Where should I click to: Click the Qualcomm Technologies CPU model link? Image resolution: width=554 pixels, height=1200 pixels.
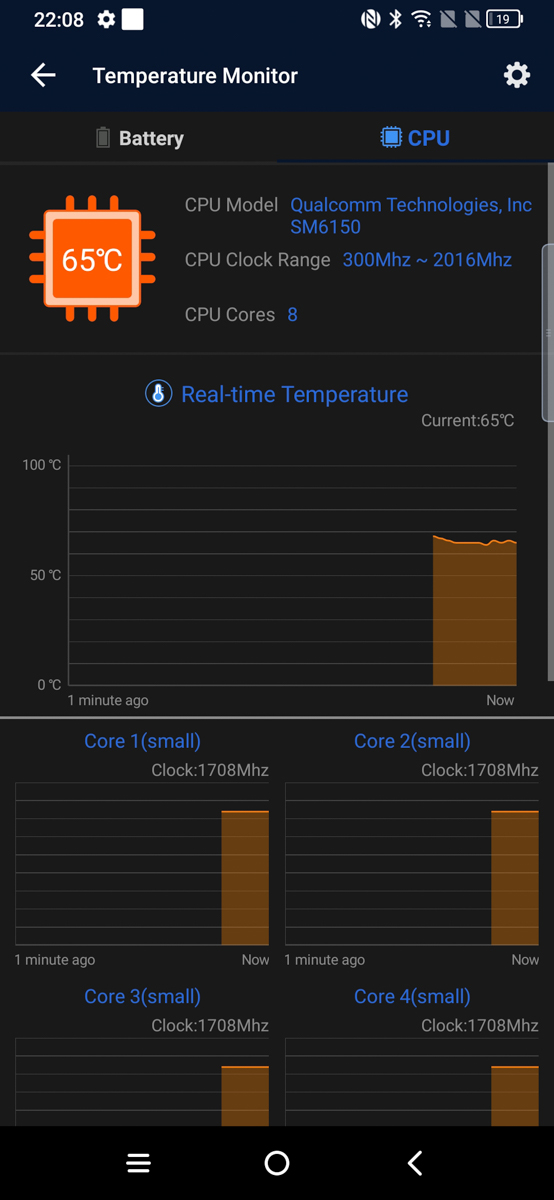pyautogui.click(x=411, y=215)
